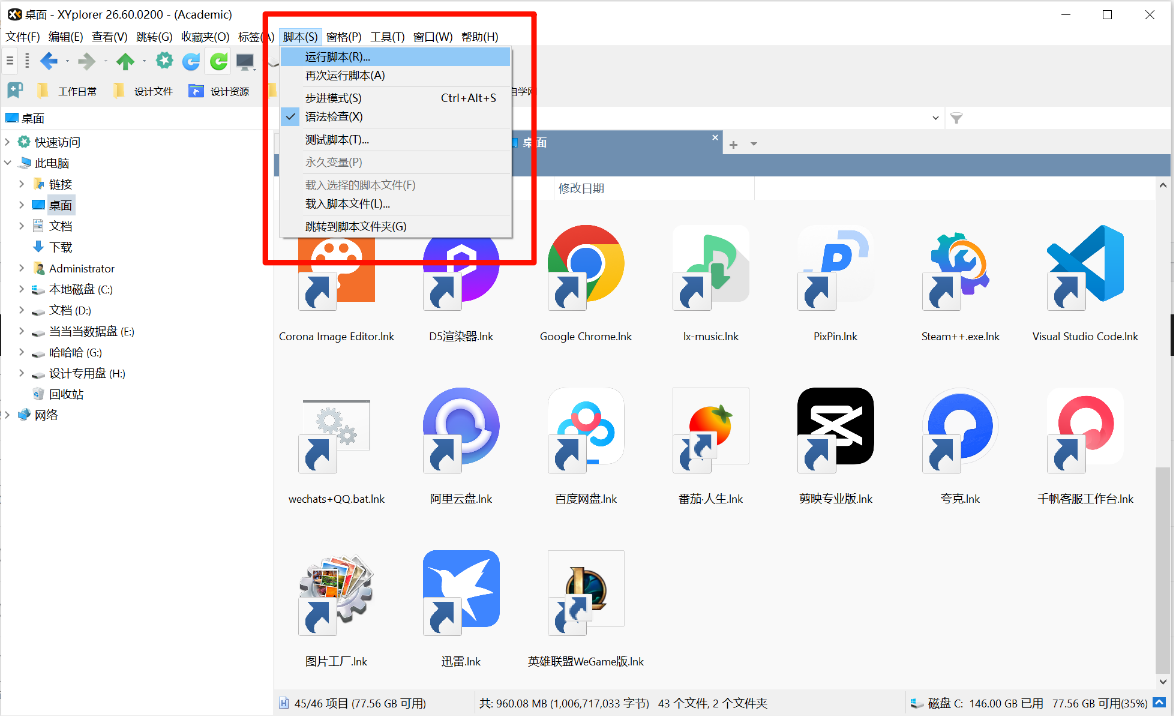Toggle 步进模式(S) step mode
The image size is (1174, 716).
coord(395,98)
